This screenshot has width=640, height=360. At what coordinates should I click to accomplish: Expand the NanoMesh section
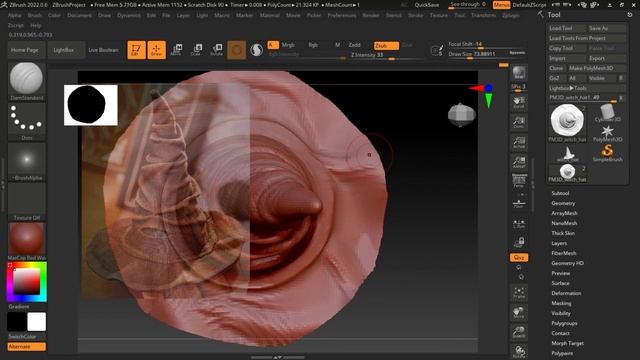[564, 223]
